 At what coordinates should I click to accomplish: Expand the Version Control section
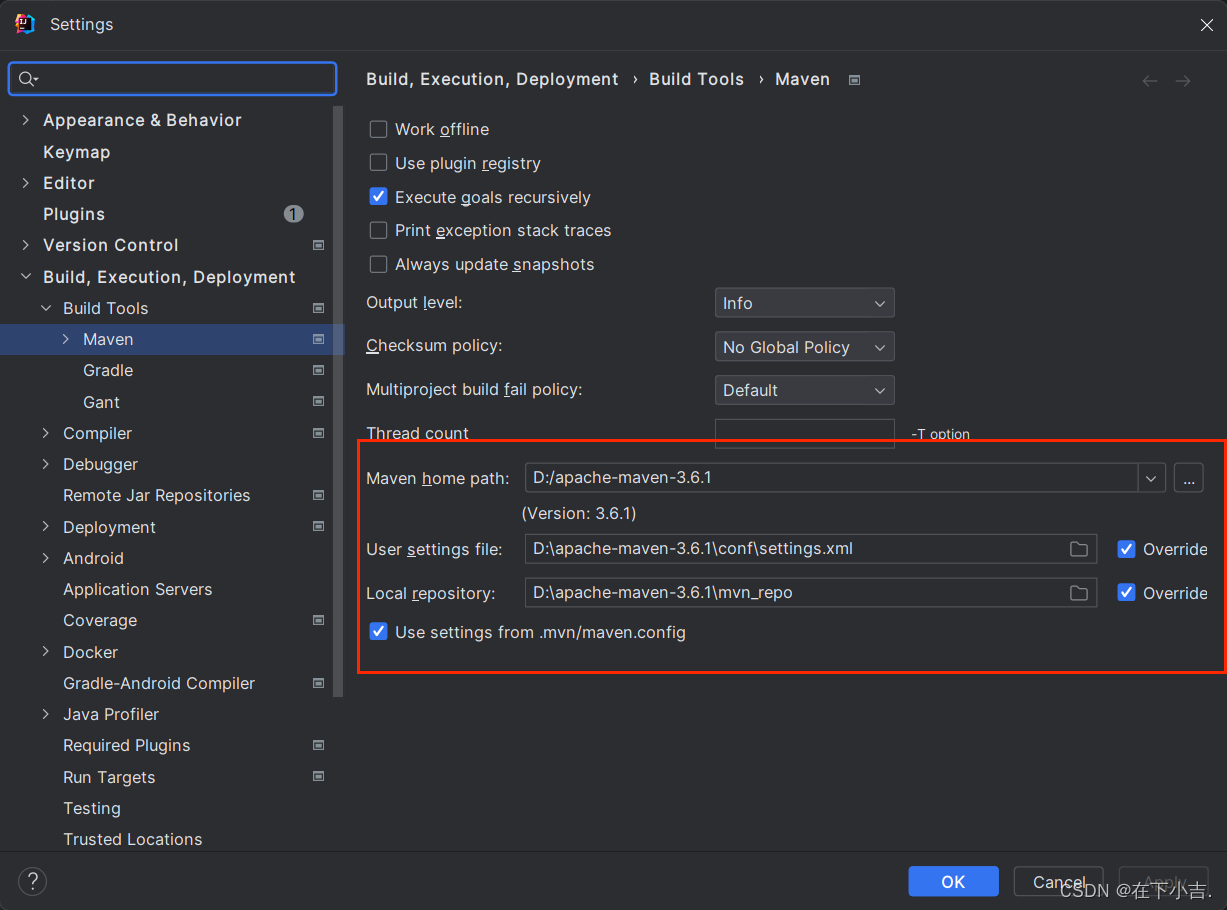(x=26, y=245)
